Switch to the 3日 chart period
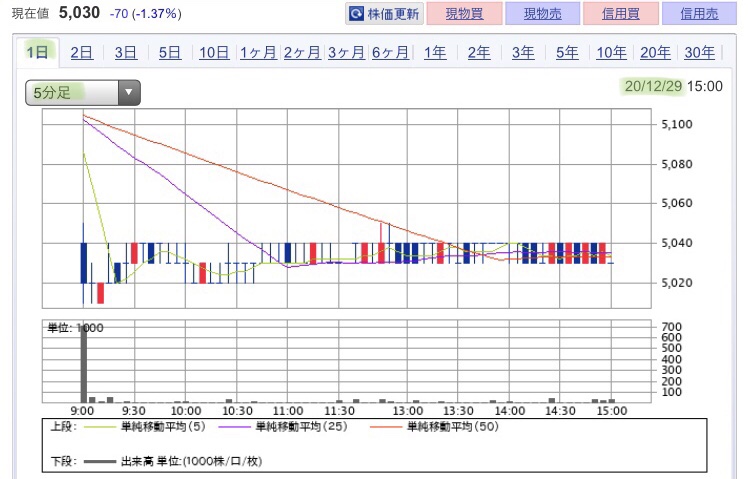749x479 pixels. pos(126,52)
